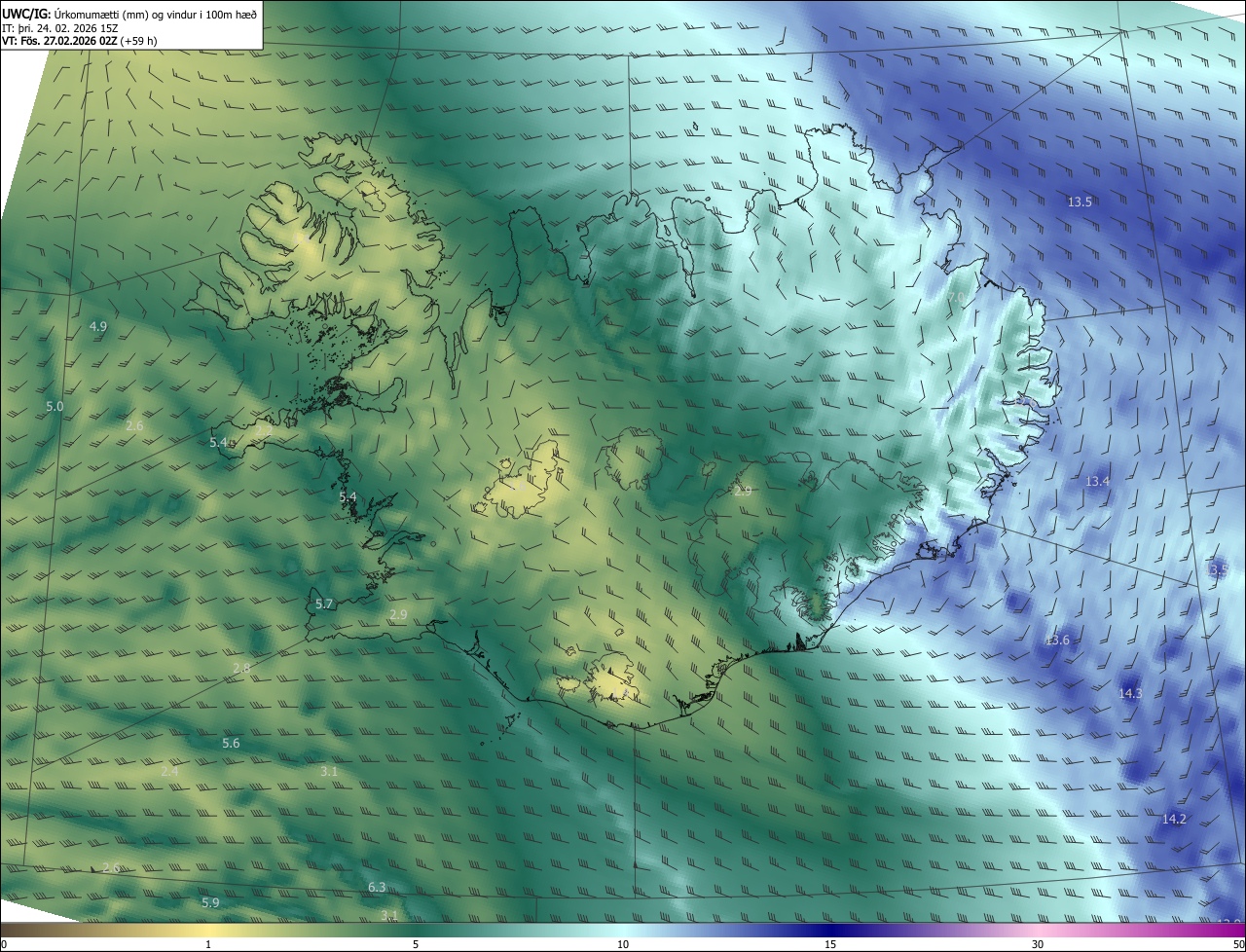Click the 5.6 value label on the map
Viewport: 1246px width, 952px height.
pos(231,743)
